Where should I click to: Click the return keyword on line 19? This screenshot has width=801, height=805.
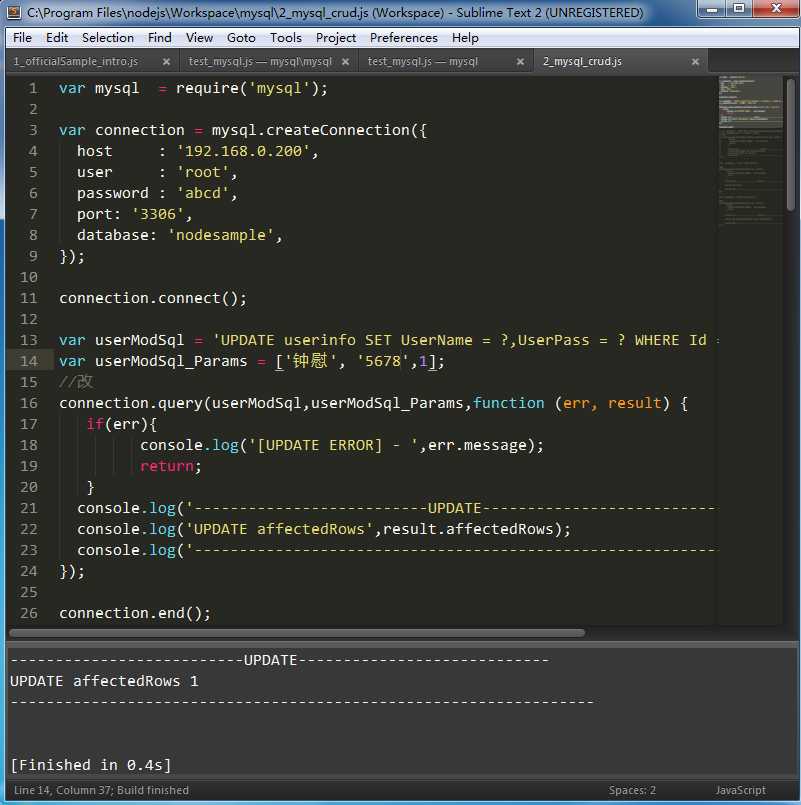click(167, 466)
